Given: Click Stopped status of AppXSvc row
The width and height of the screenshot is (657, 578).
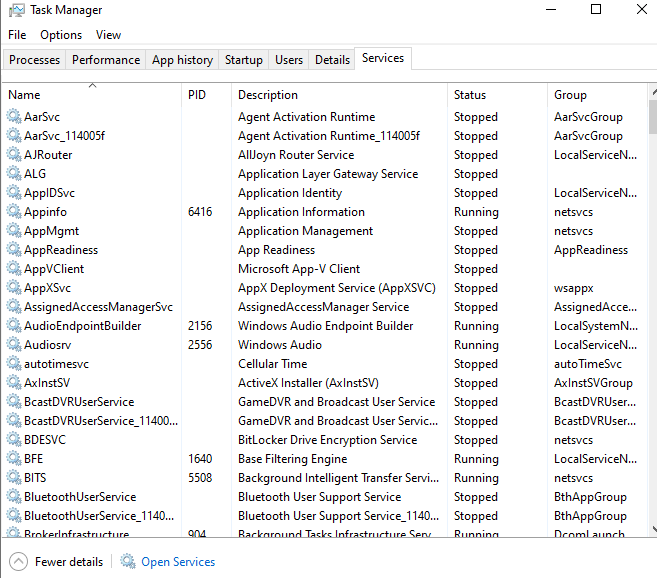Looking at the screenshot, I should [476, 288].
